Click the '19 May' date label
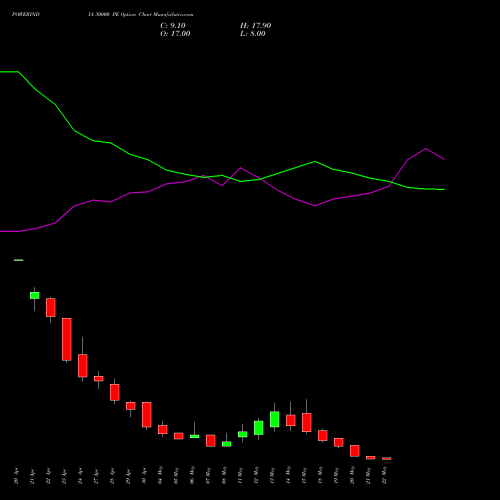 [336, 475]
